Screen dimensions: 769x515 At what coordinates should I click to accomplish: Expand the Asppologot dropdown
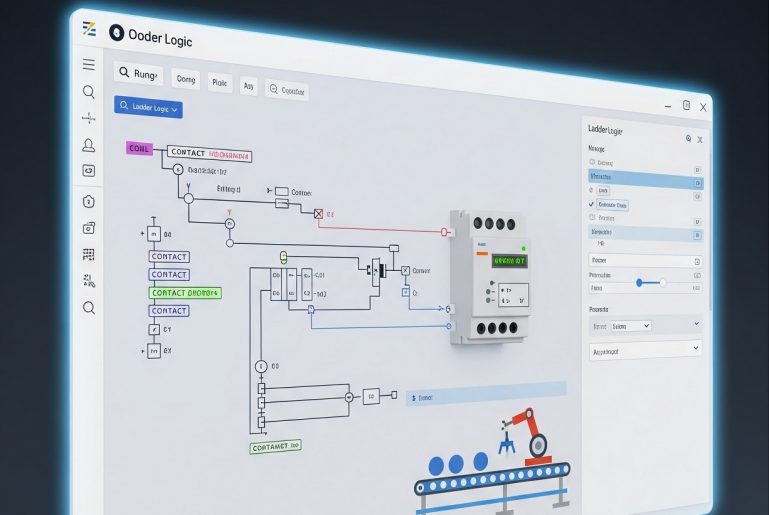pyautogui.click(x=646, y=351)
